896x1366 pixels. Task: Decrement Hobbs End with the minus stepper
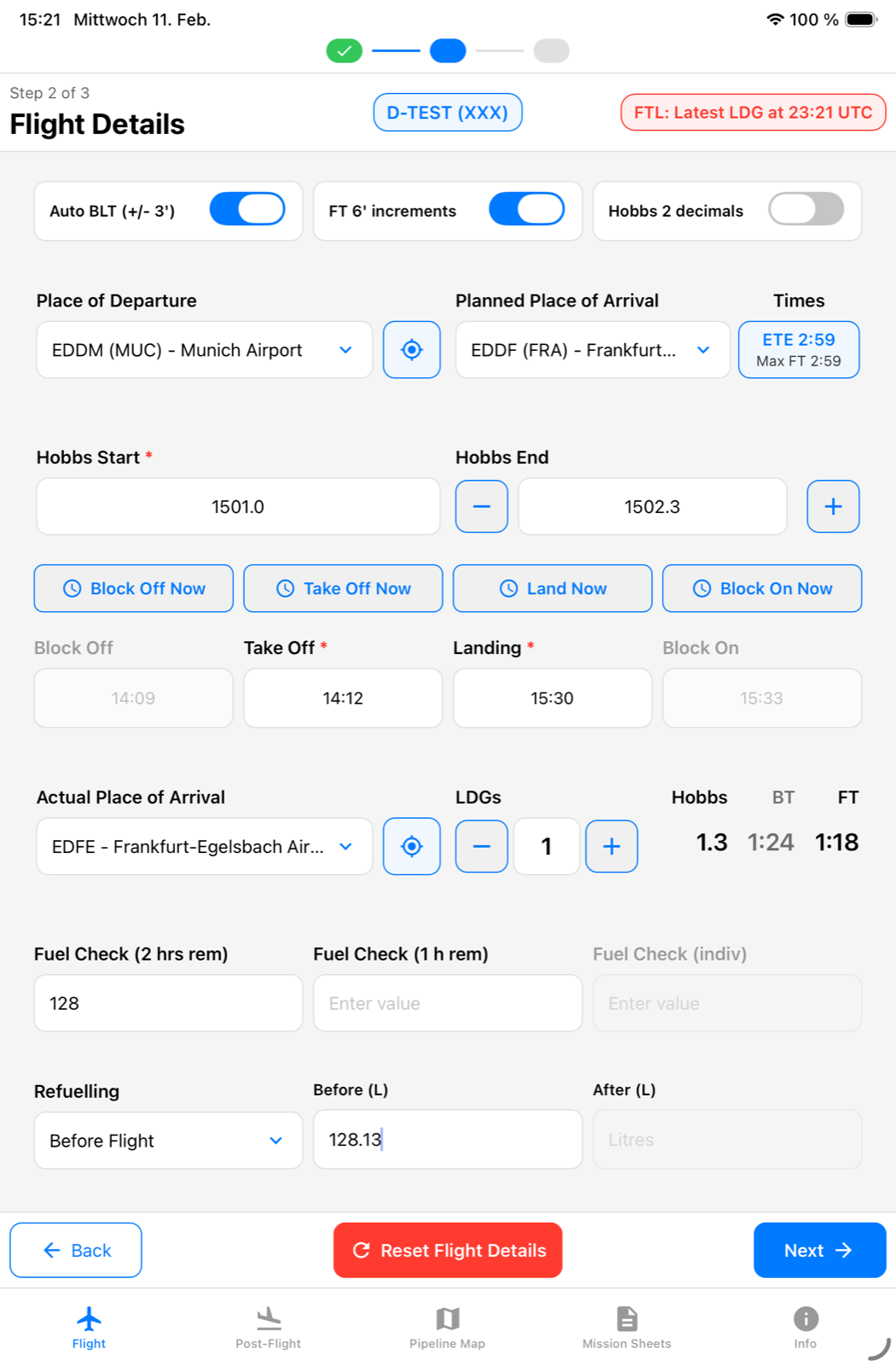coord(480,506)
